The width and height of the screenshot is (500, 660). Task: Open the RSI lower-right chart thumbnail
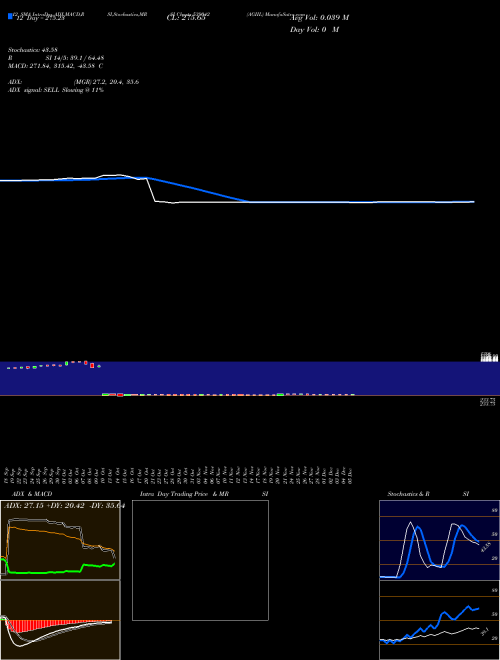point(439,620)
